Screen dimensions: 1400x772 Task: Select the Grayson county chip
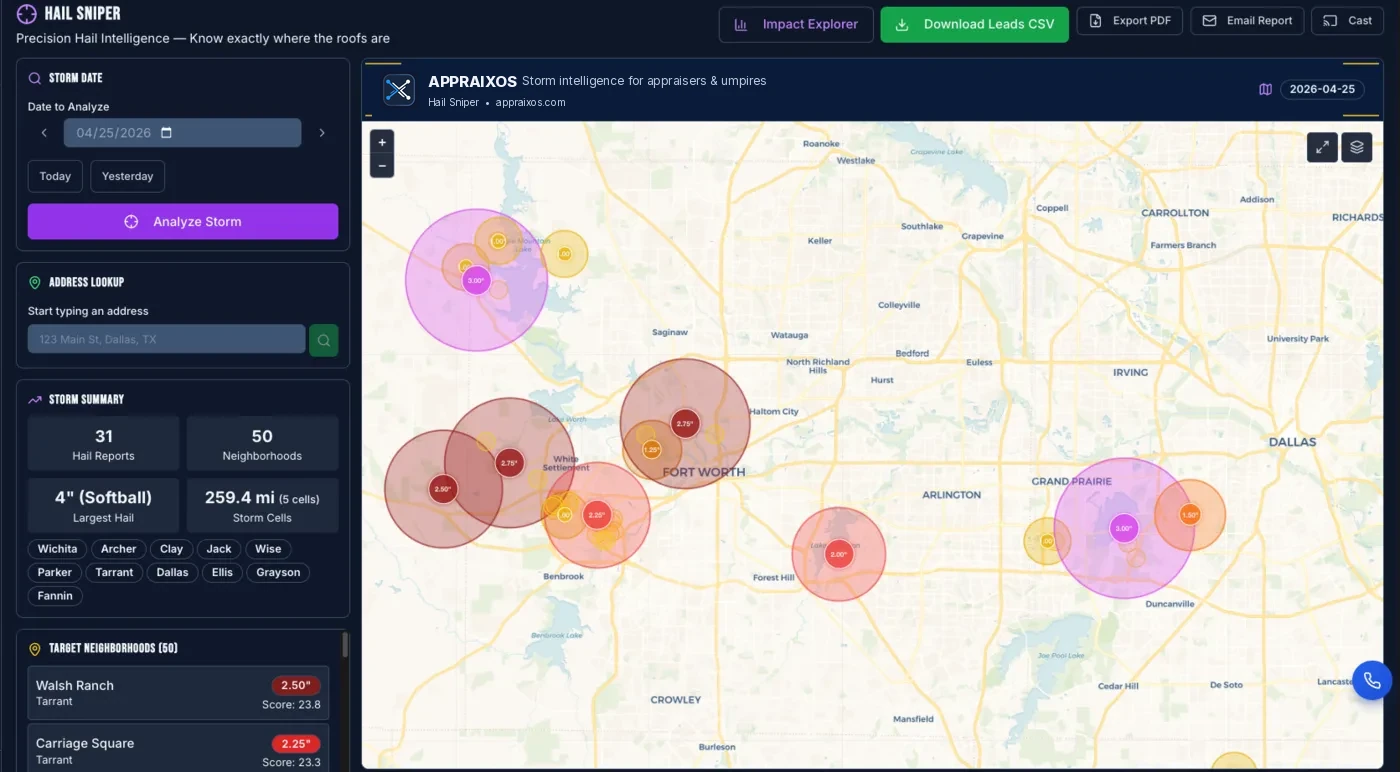coord(278,573)
